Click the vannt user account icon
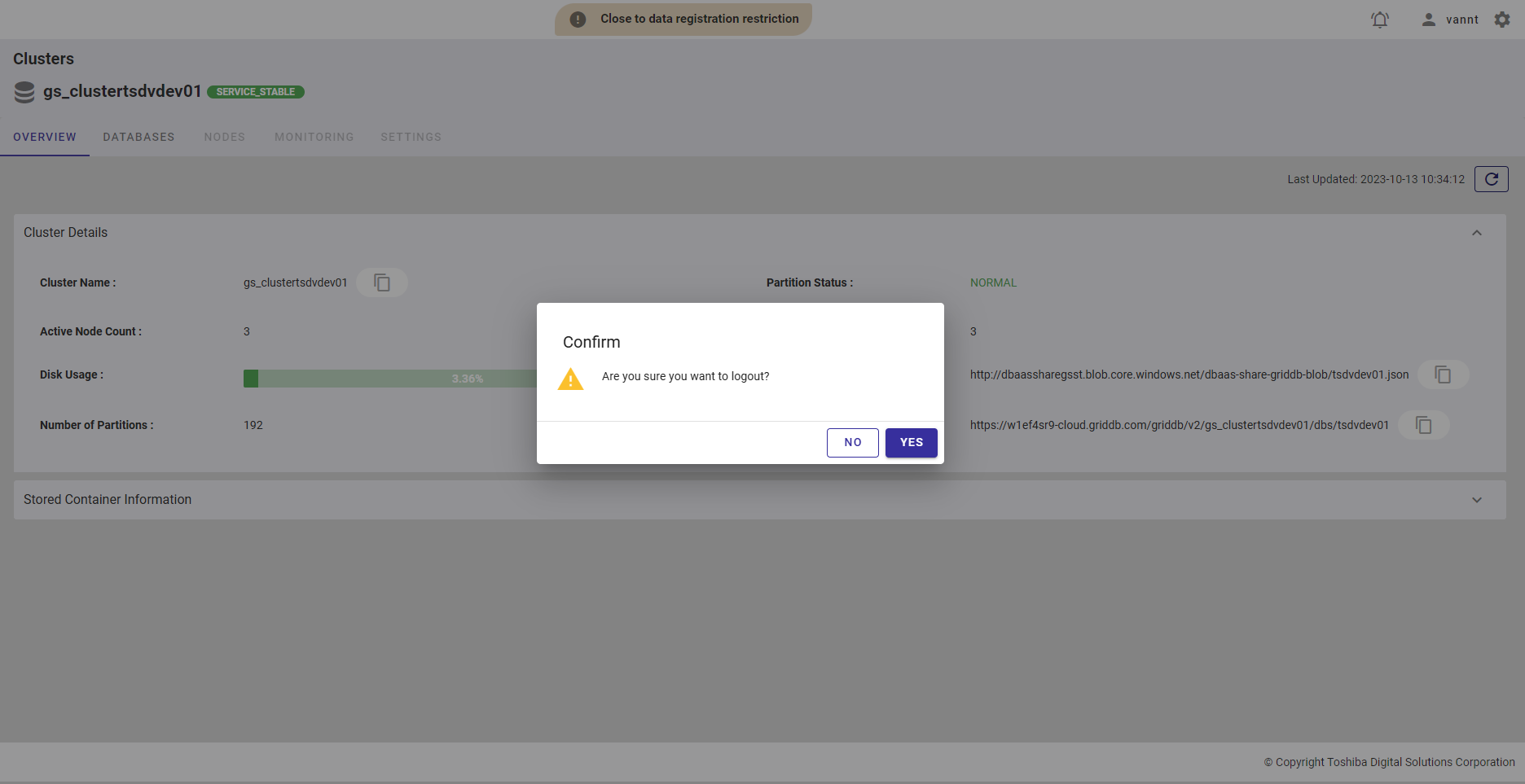The height and width of the screenshot is (784, 1525). coord(1429,20)
